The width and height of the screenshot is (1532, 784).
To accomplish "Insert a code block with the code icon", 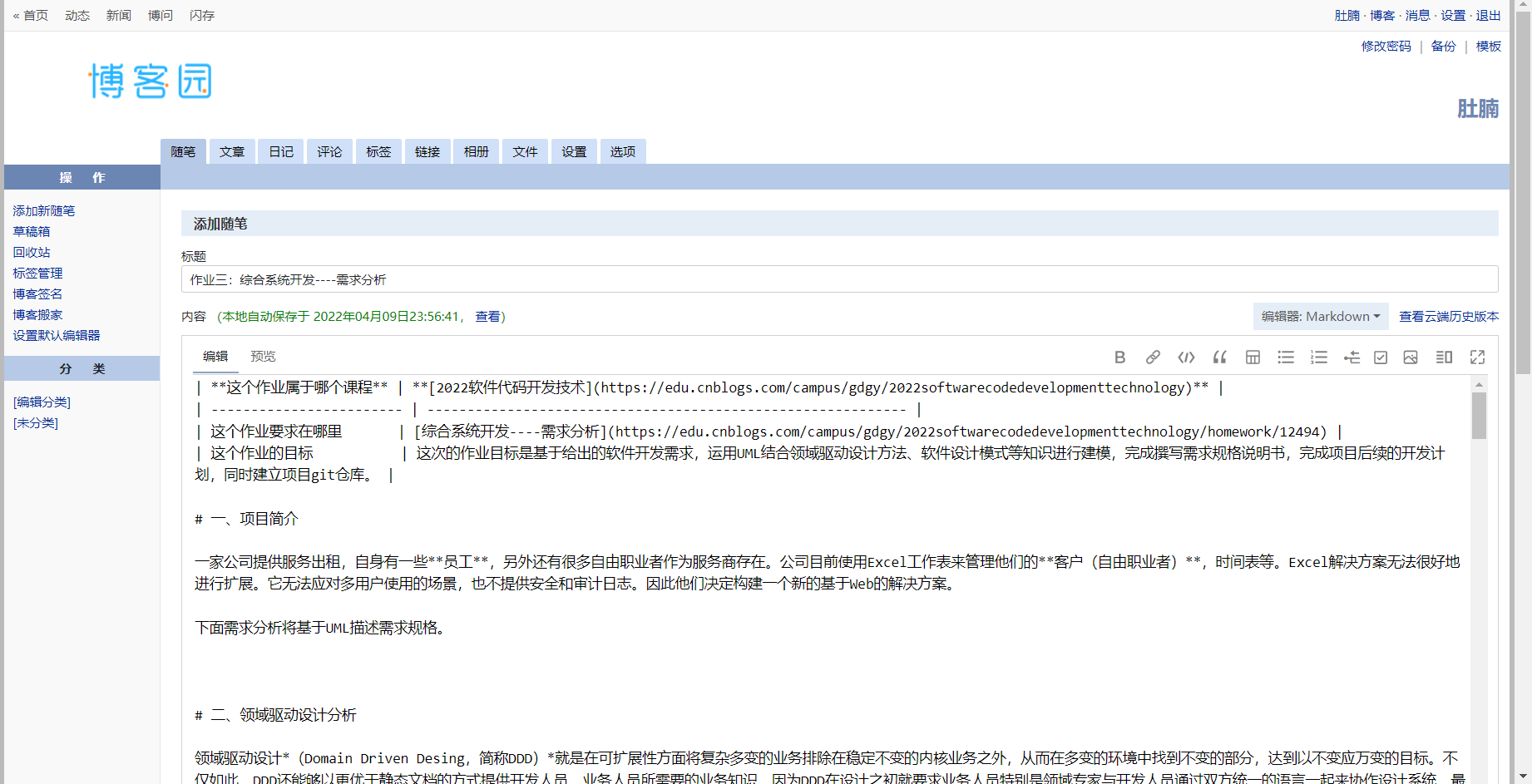I will [x=1186, y=357].
